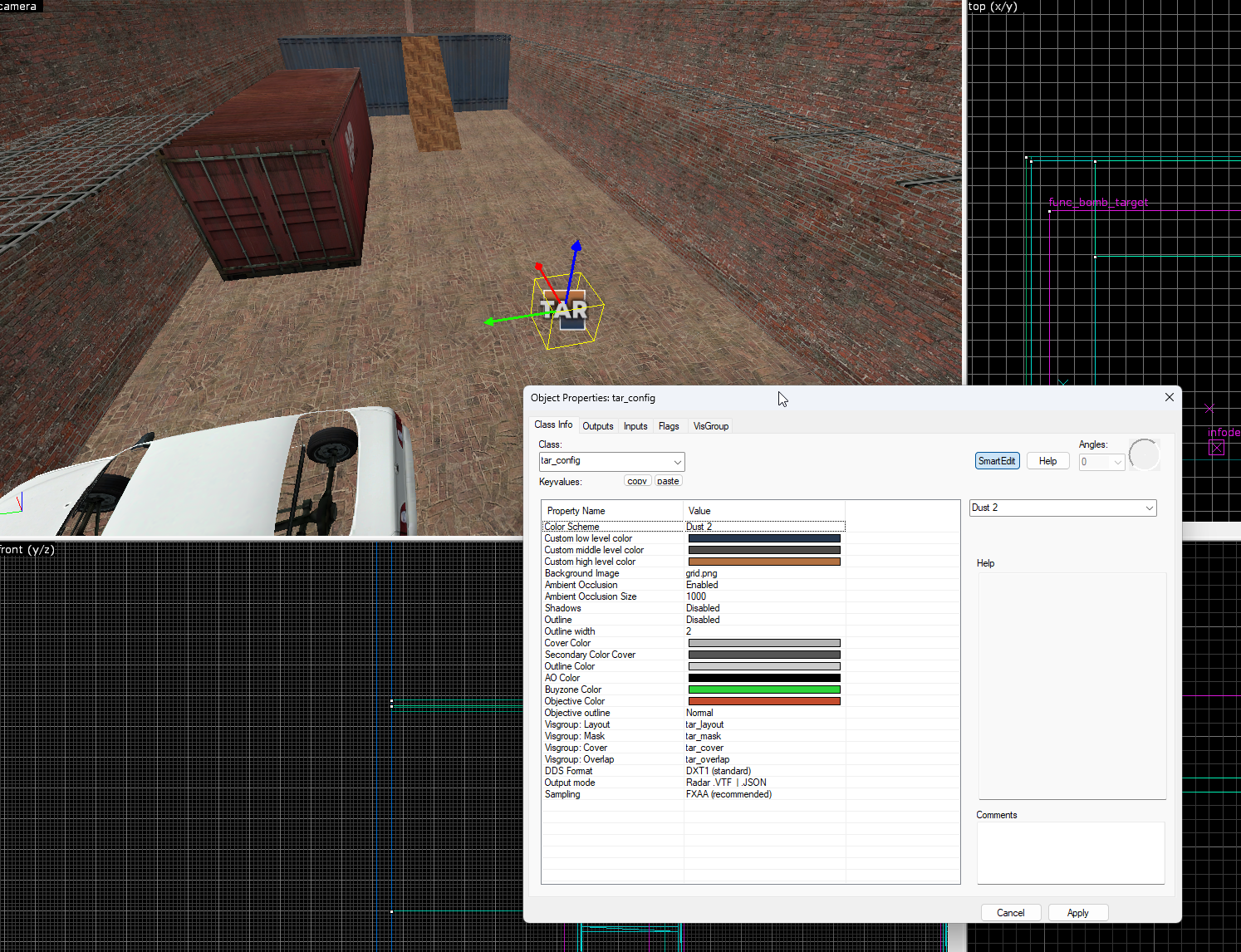Pick the Custom low level color swatch
This screenshot has height=952, width=1241.
(764, 538)
